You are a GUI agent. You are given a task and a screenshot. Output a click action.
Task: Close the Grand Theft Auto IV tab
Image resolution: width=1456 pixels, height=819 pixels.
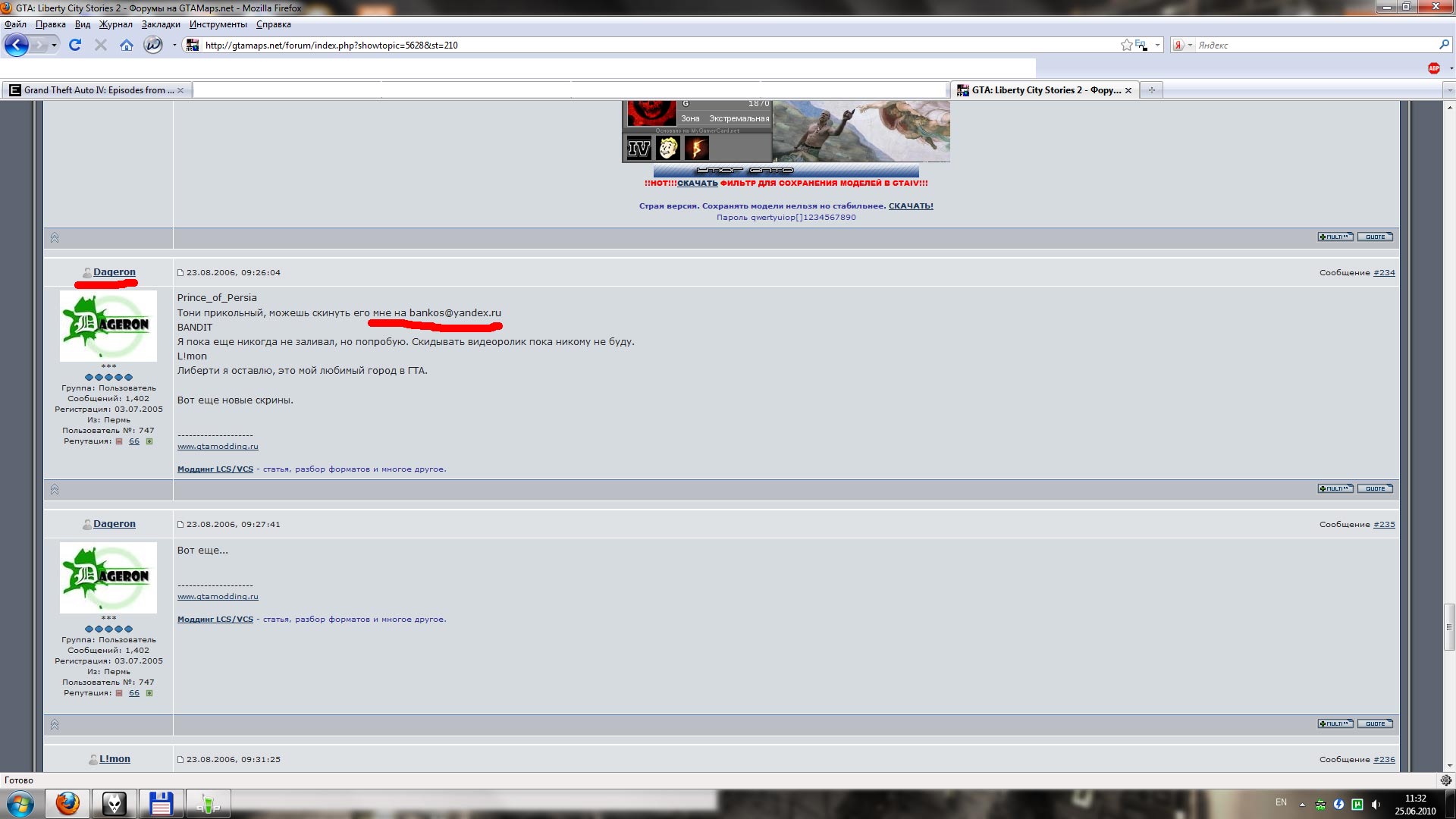pyautogui.click(x=180, y=90)
